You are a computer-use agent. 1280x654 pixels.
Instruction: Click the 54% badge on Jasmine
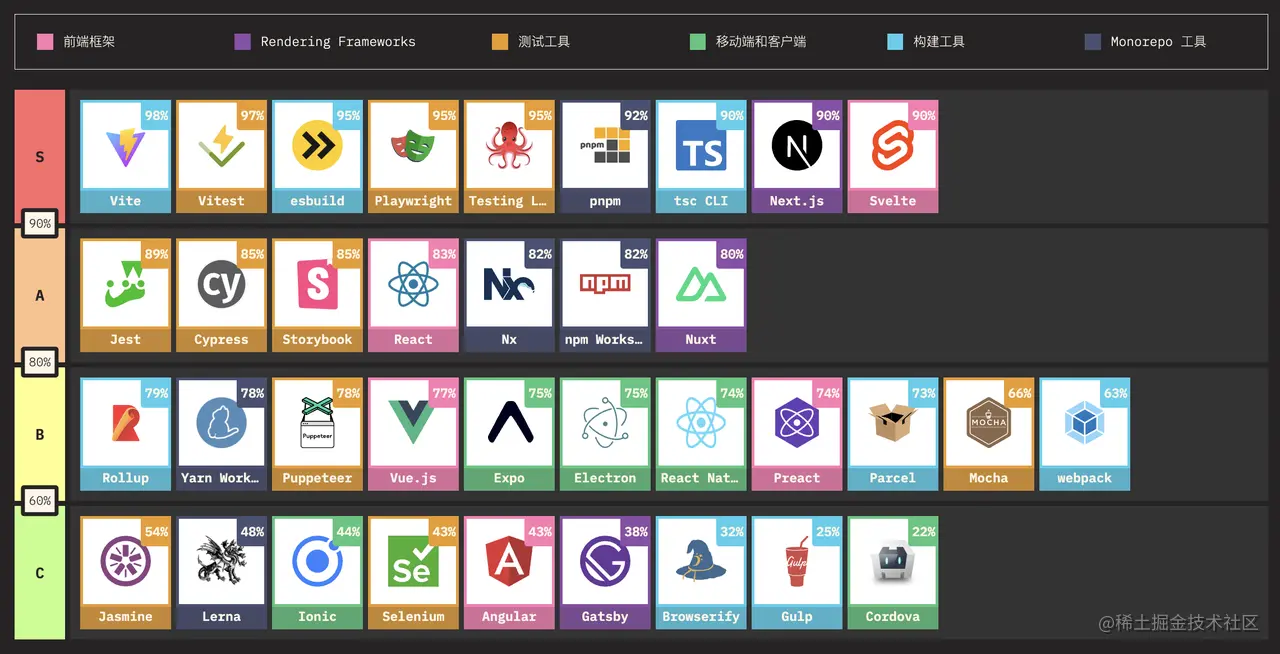tap(156, 531)
